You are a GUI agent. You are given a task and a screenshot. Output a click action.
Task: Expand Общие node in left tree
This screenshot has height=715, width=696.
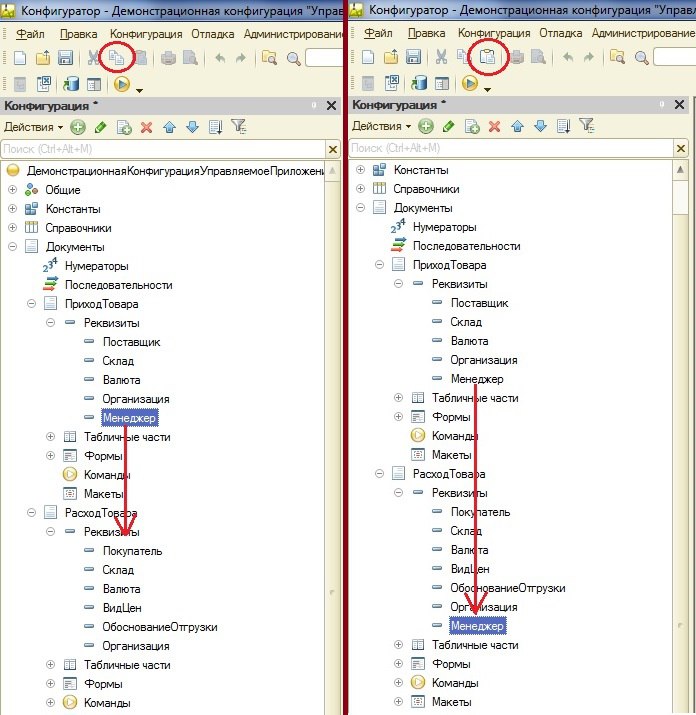point(13,190)
